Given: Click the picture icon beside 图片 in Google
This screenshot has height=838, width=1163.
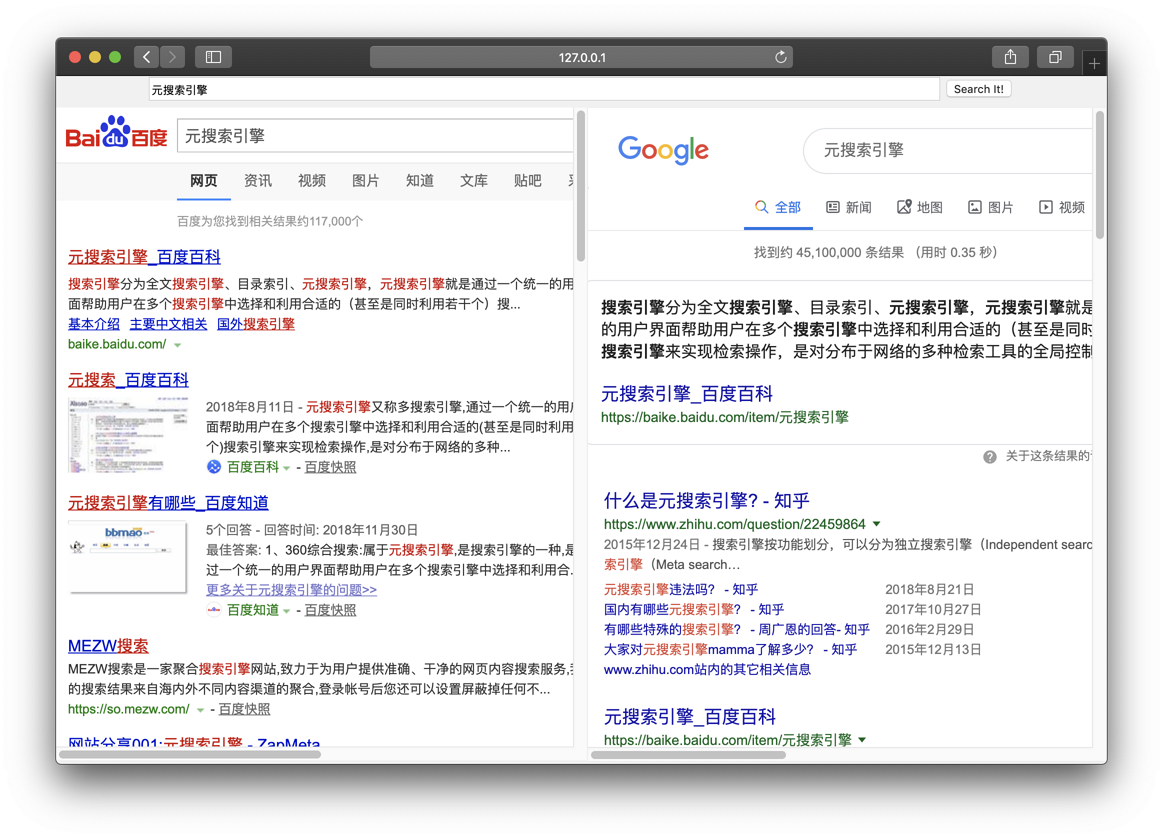Looking at the screenshot, I should pos(975,207).
